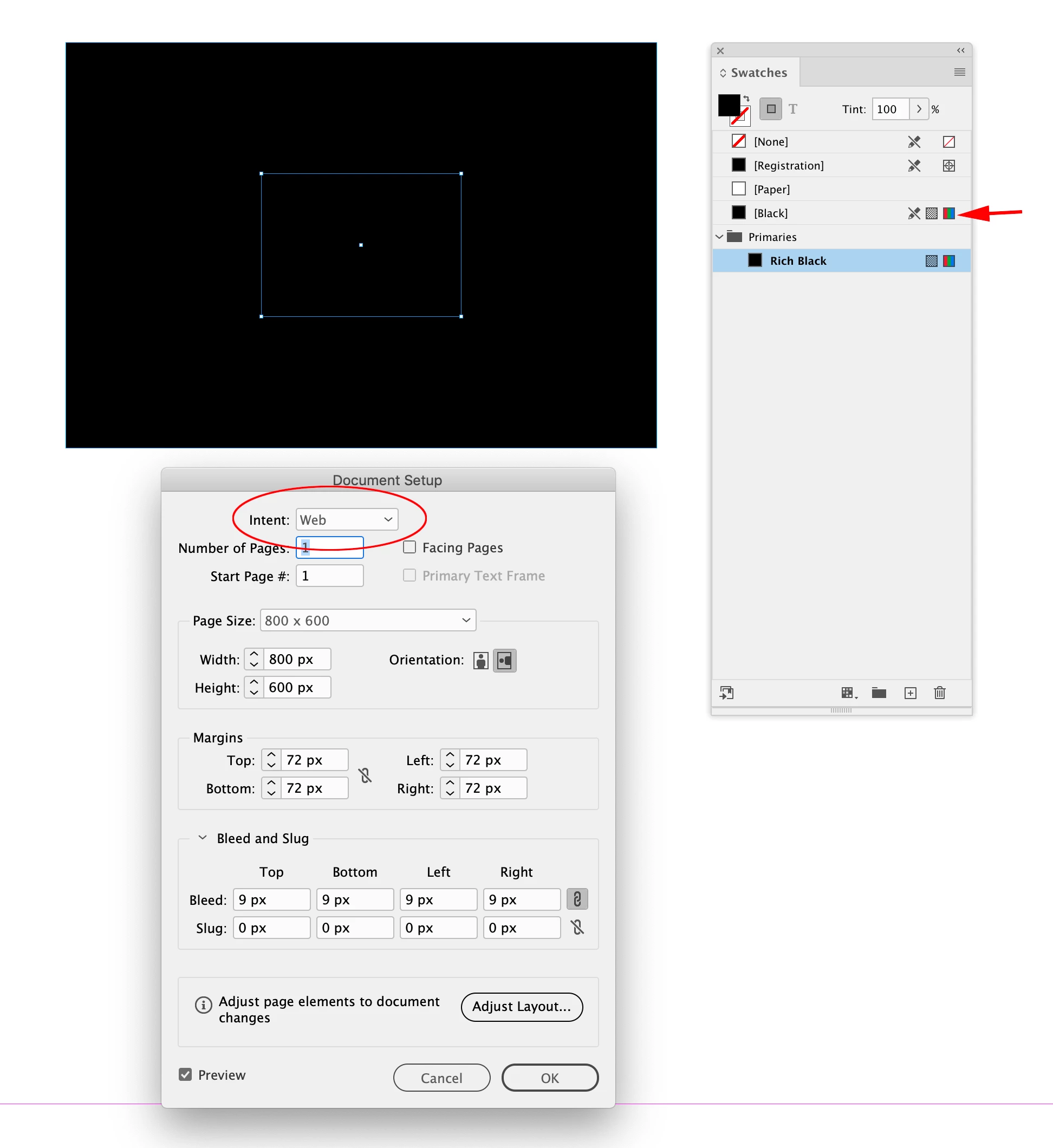The height and width of the screenshot is (1148, 1053).
Task: Click the New Color Group folder icon
Action: [x=879, y=693]
